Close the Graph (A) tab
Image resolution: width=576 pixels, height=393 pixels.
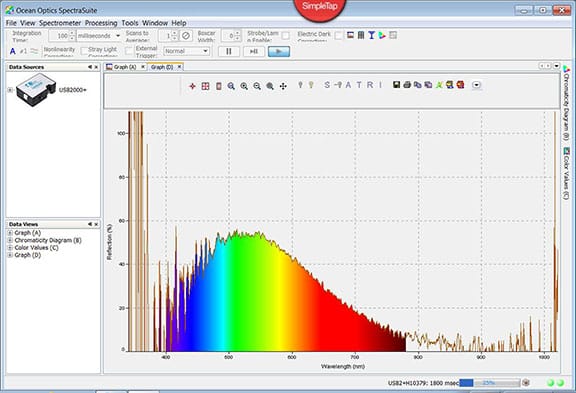[x=143, y=67]
